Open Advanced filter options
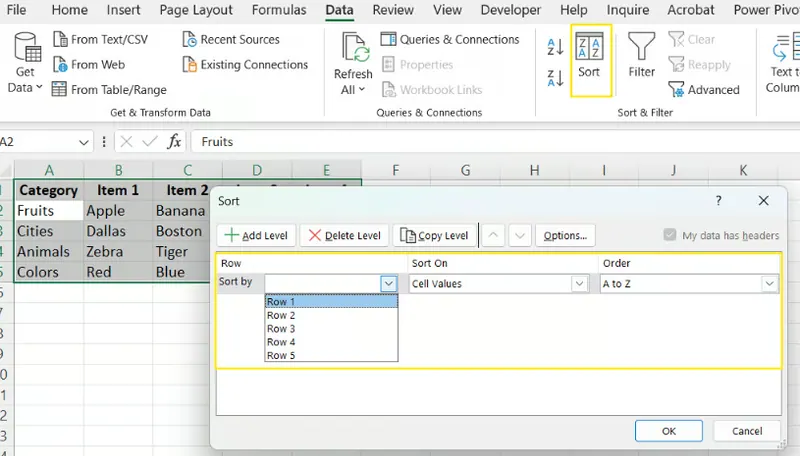This screenshot has height=456, width=800. click(703, 90)
